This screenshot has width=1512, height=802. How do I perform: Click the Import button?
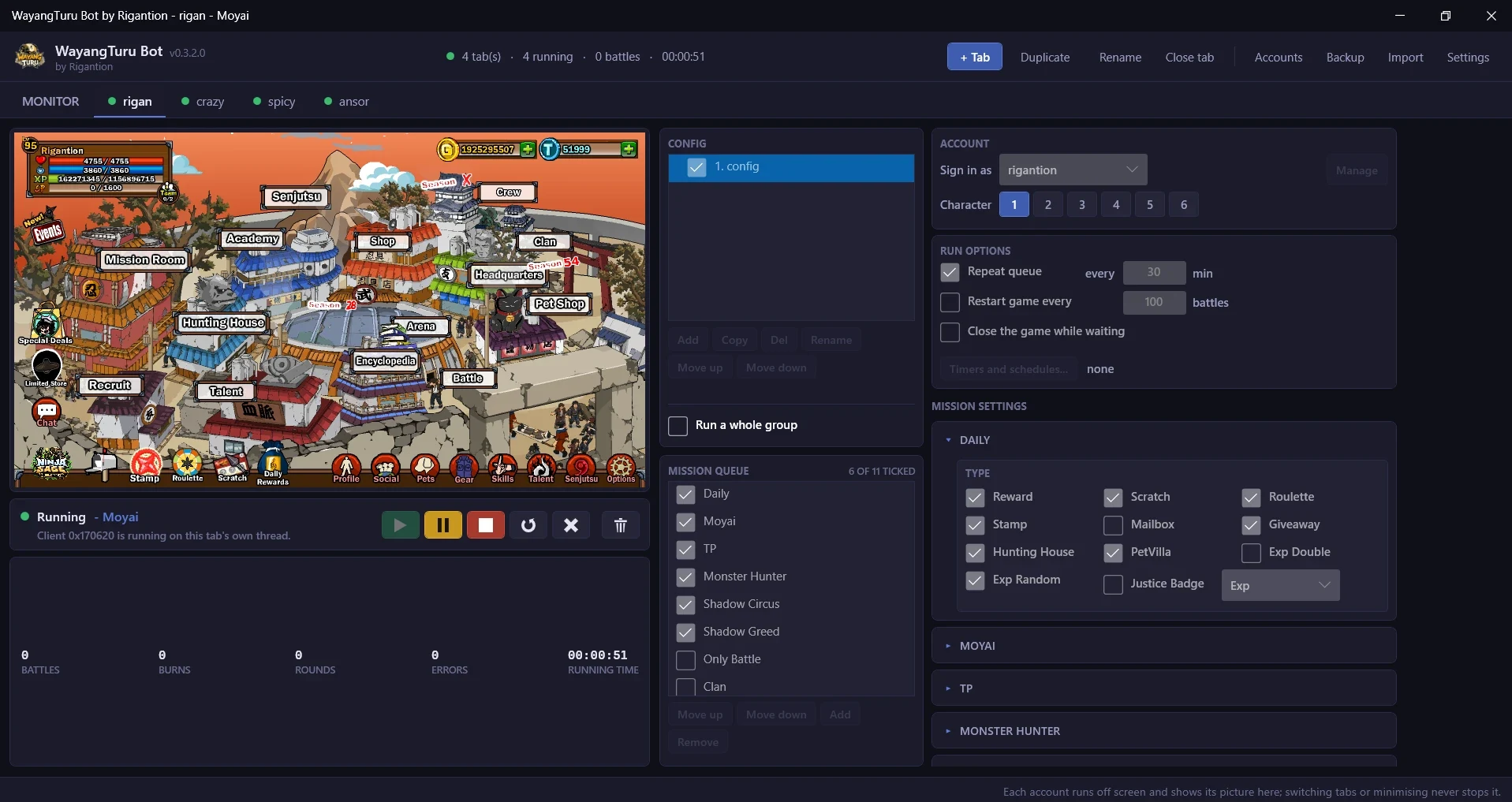1406,58
